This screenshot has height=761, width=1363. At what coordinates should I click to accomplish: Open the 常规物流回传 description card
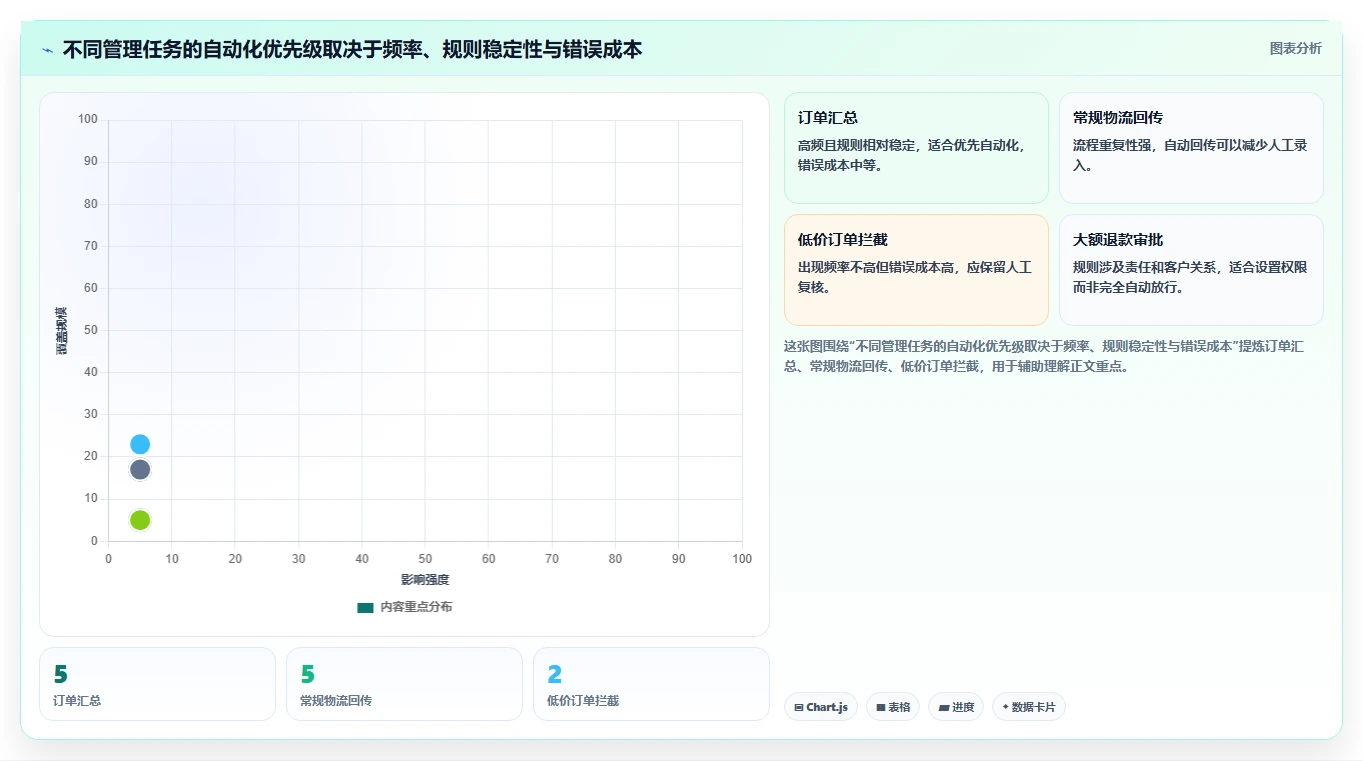pyautogui.click(x=1191, y=148)
